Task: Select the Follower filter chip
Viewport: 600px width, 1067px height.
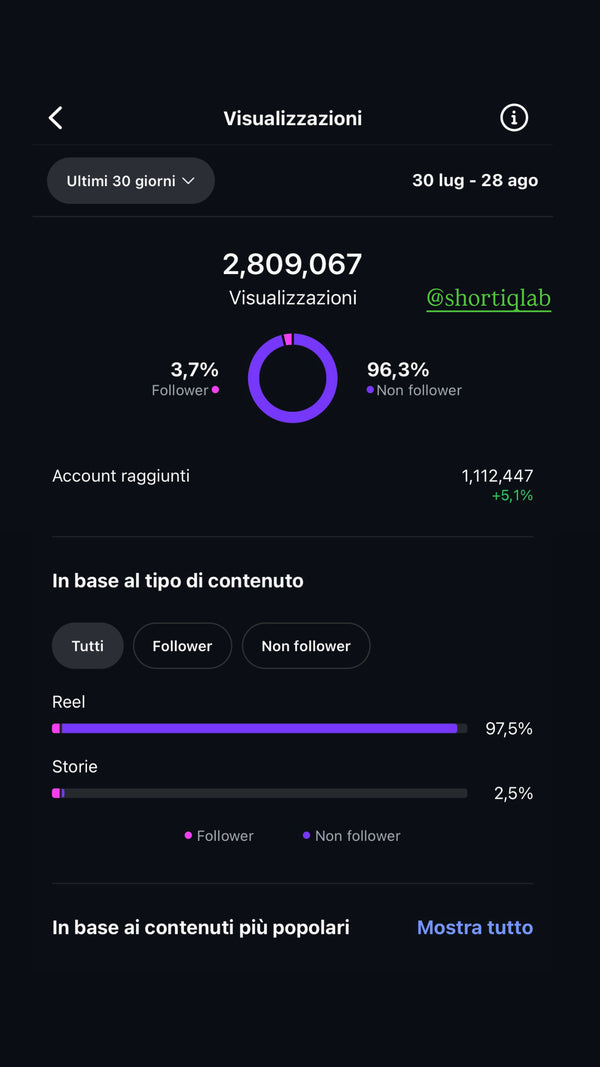Action: point(182,646)
